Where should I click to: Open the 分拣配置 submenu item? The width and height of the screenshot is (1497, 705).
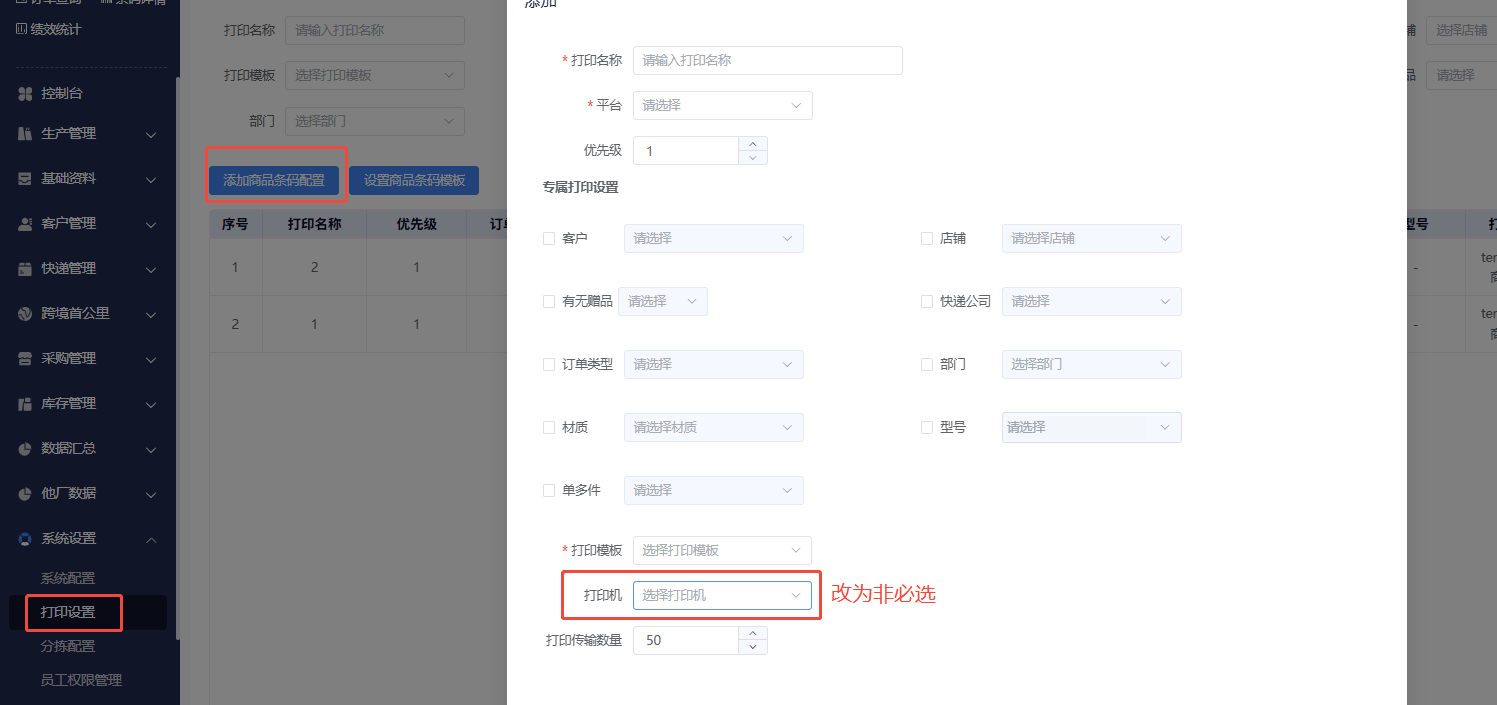coord(68,646)
